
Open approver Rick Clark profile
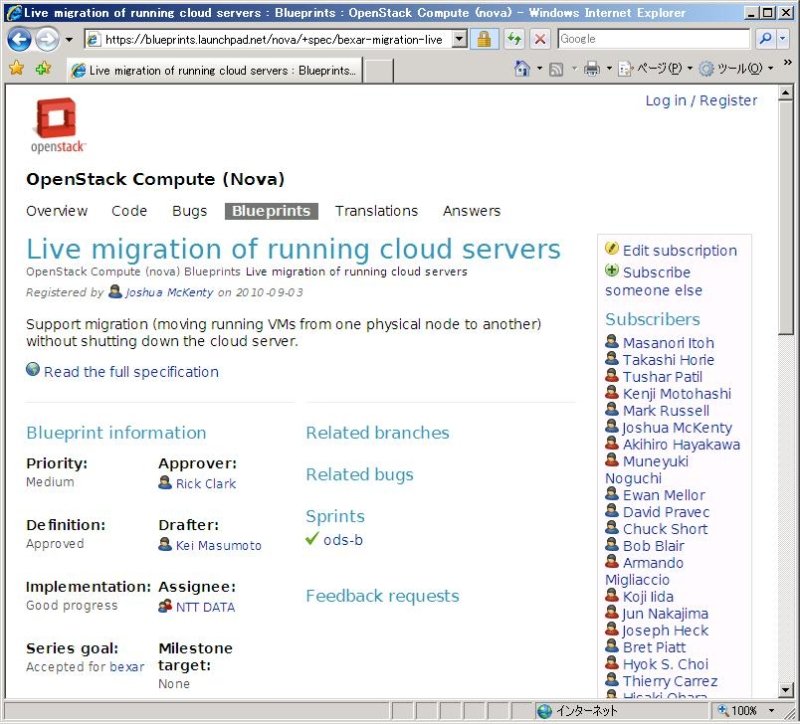[x=206, y=484]
